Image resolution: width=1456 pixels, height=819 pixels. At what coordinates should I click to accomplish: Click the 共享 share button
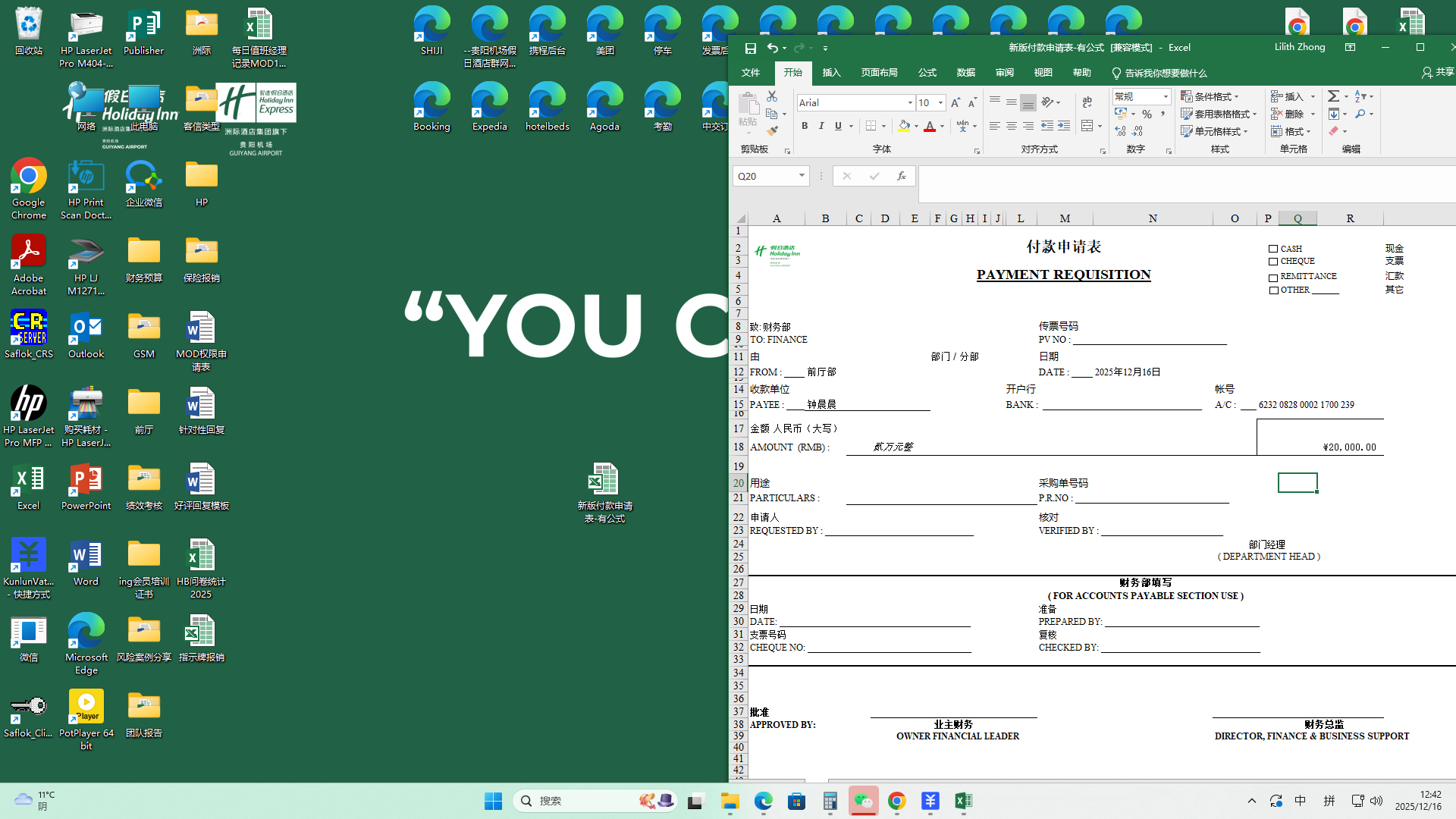[1438, 72]
